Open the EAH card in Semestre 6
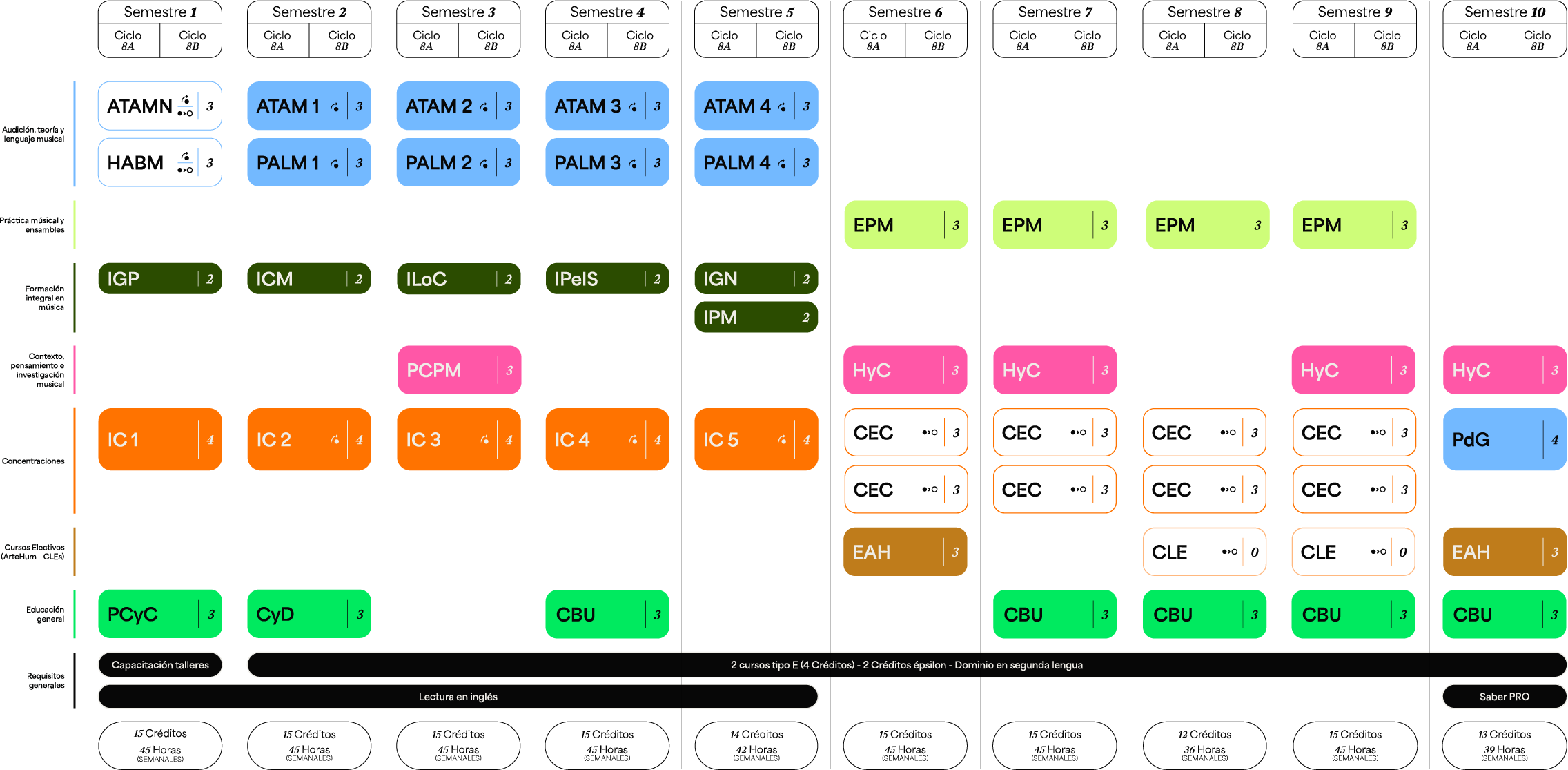Screen dimensions: 1568x770 click(x=905, y=552)
